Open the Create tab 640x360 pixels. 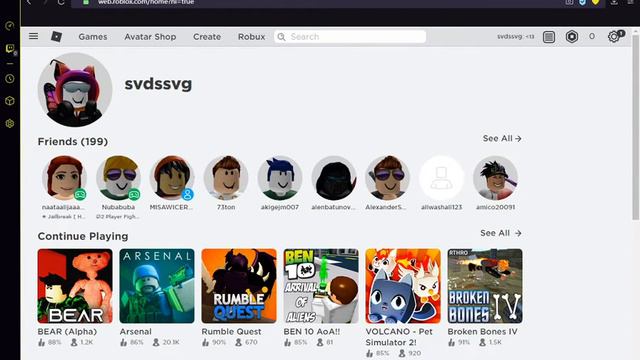click(207, 37)
